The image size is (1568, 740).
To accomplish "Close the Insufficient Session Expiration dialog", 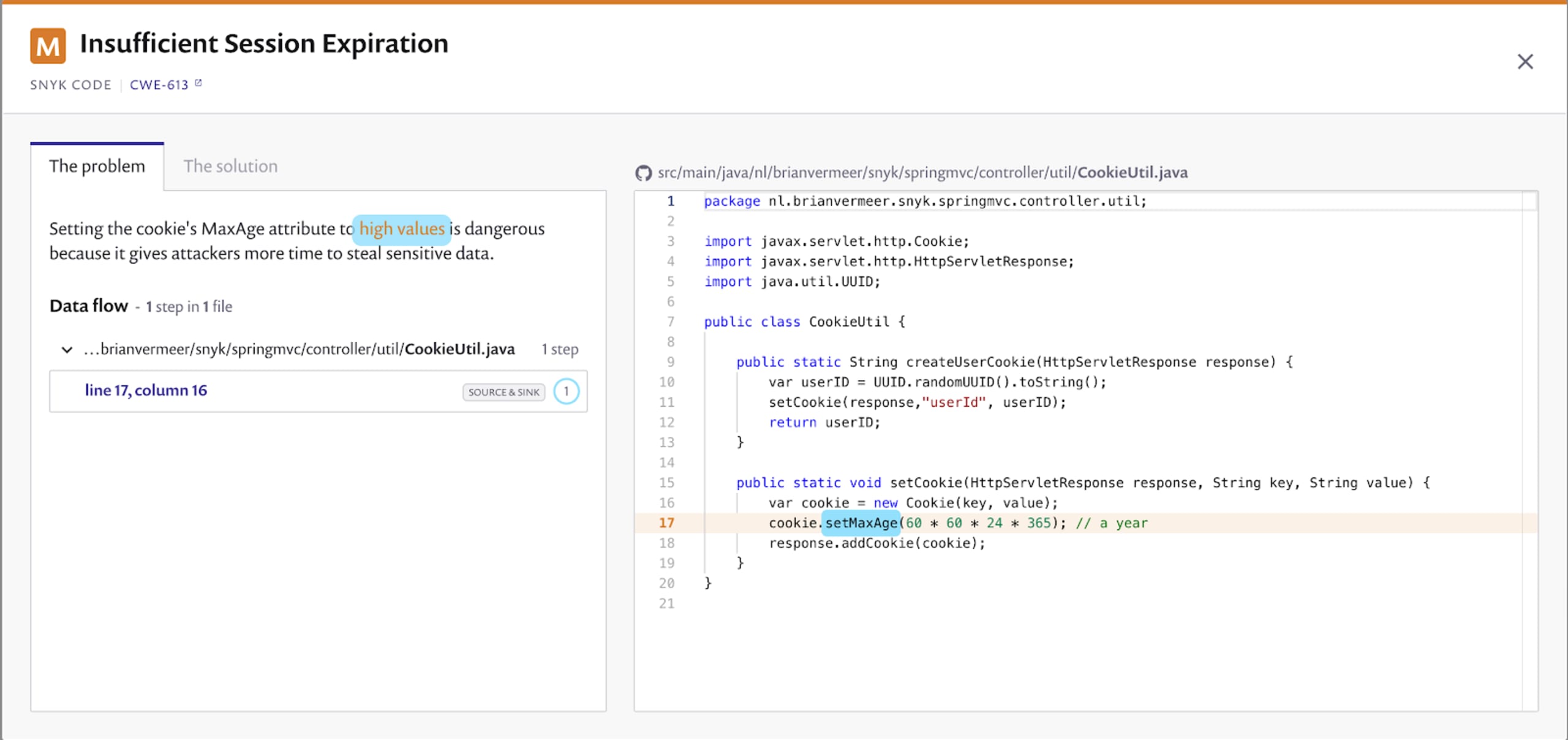I will click(x=1525, y=61).
